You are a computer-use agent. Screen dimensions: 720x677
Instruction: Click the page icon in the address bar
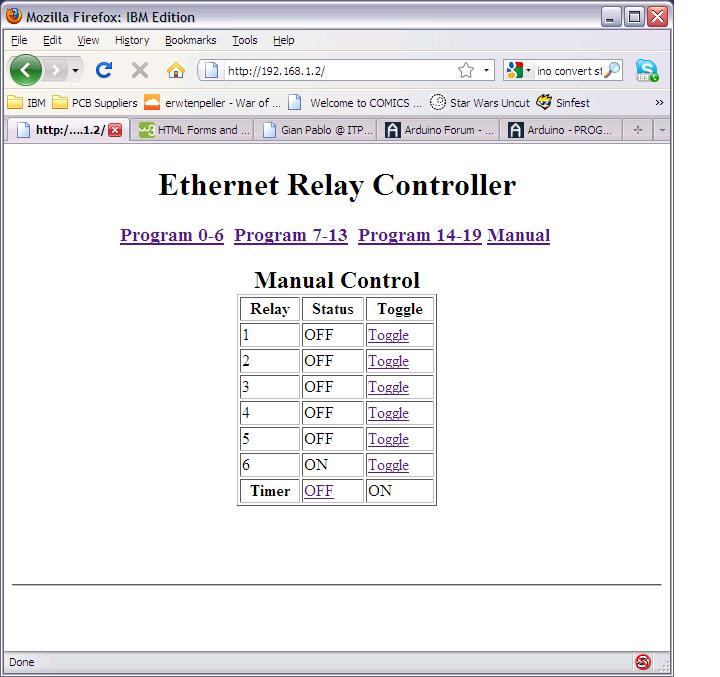211,70
